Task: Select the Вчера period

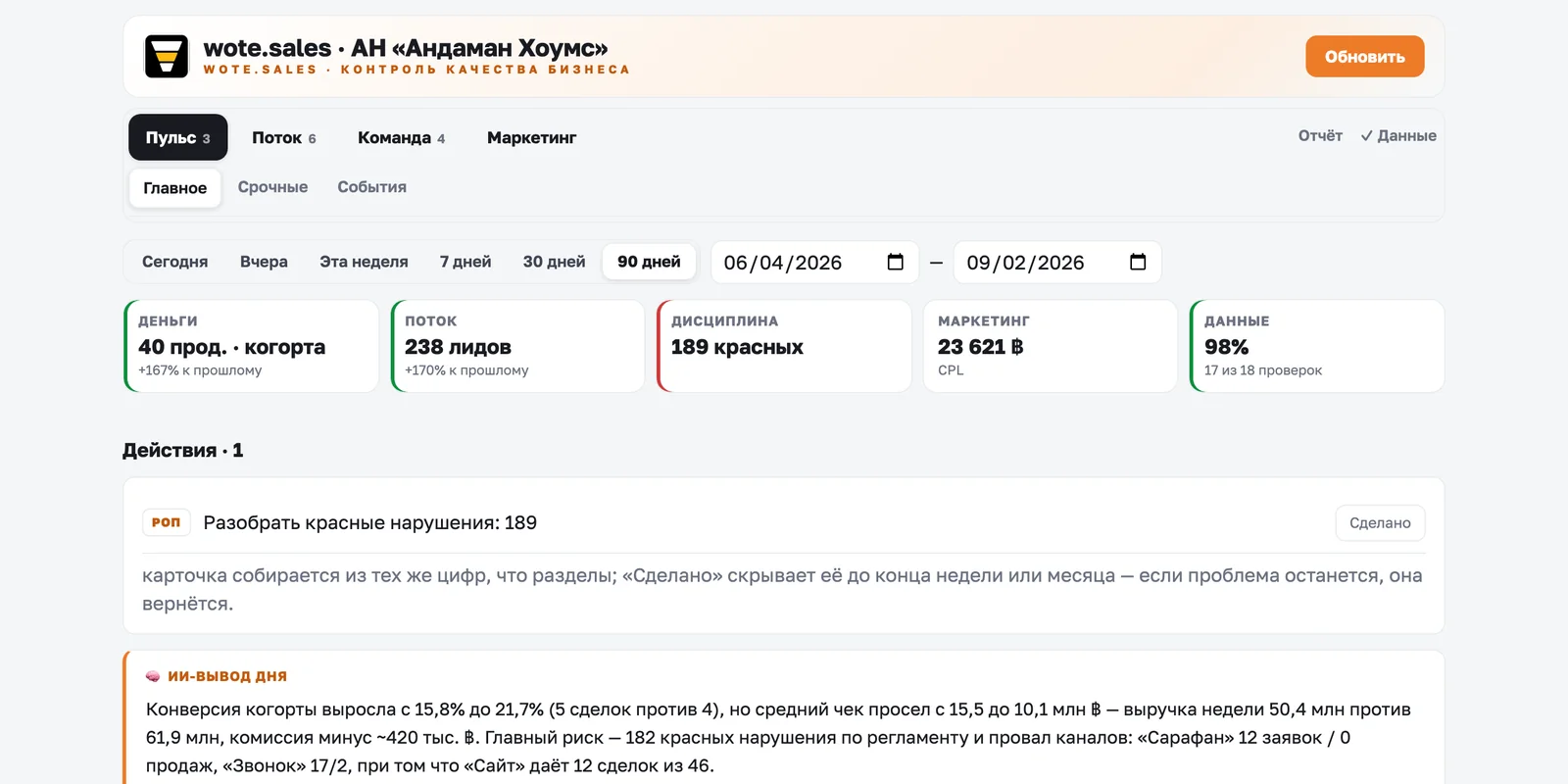Action: click(x=264, y=262)
